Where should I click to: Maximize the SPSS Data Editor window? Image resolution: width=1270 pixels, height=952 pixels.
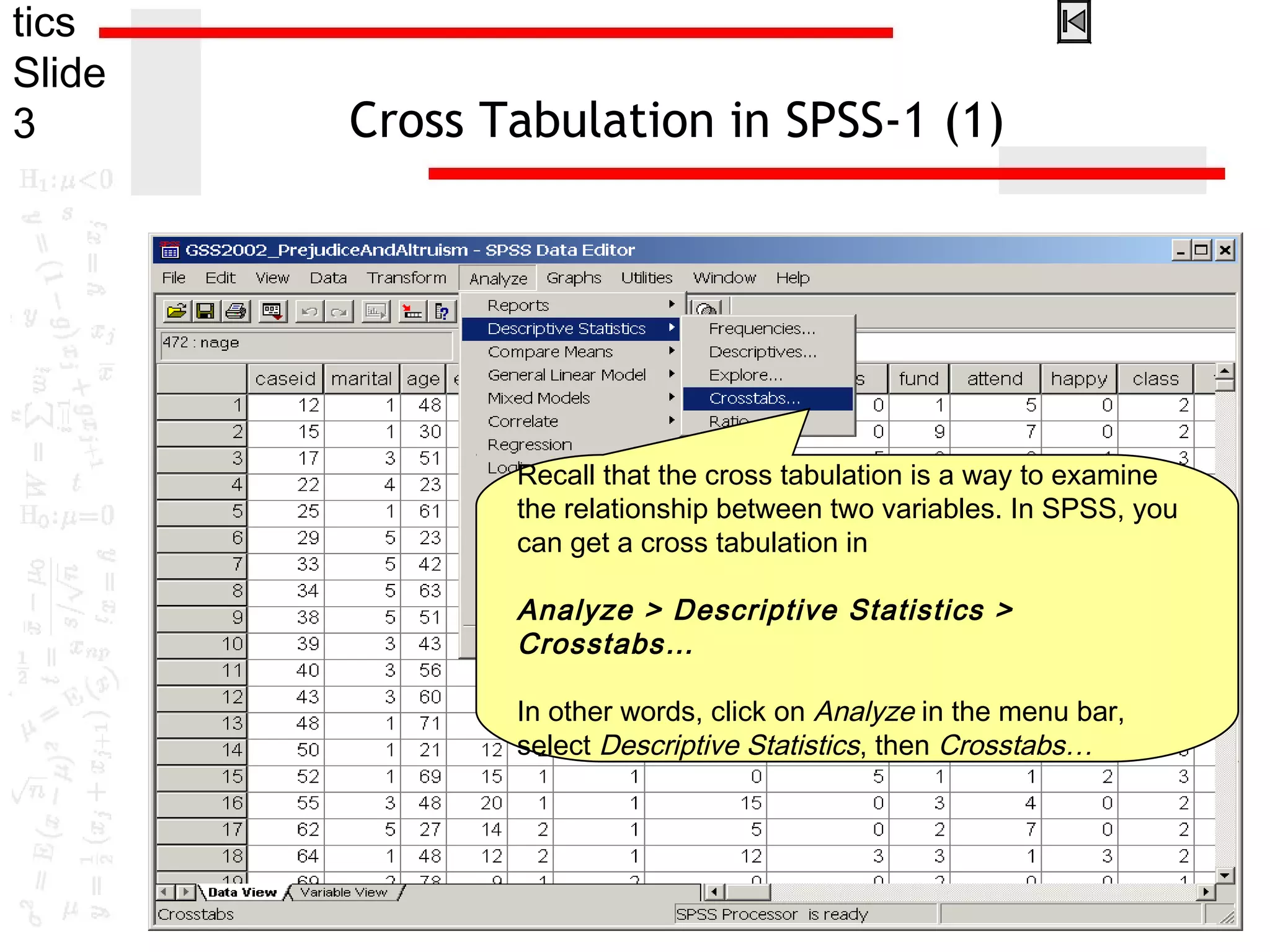[1201, 250]
